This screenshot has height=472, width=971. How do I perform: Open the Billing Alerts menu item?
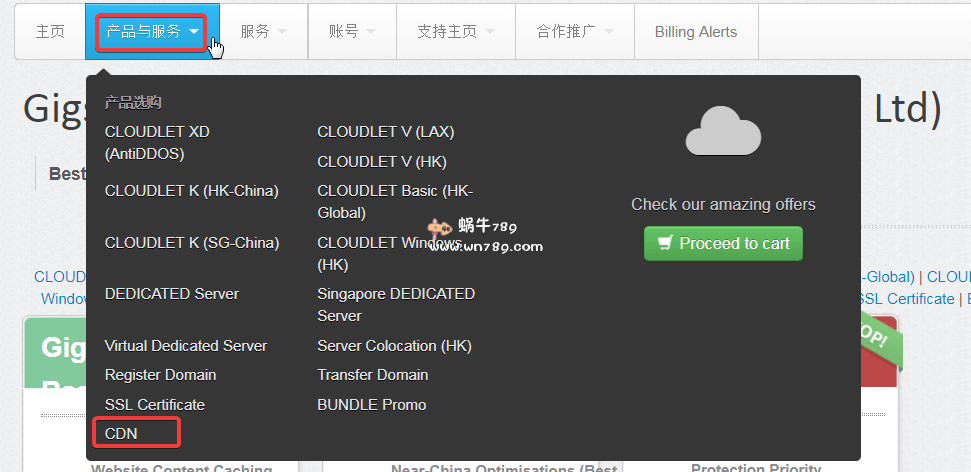[696, 32]
